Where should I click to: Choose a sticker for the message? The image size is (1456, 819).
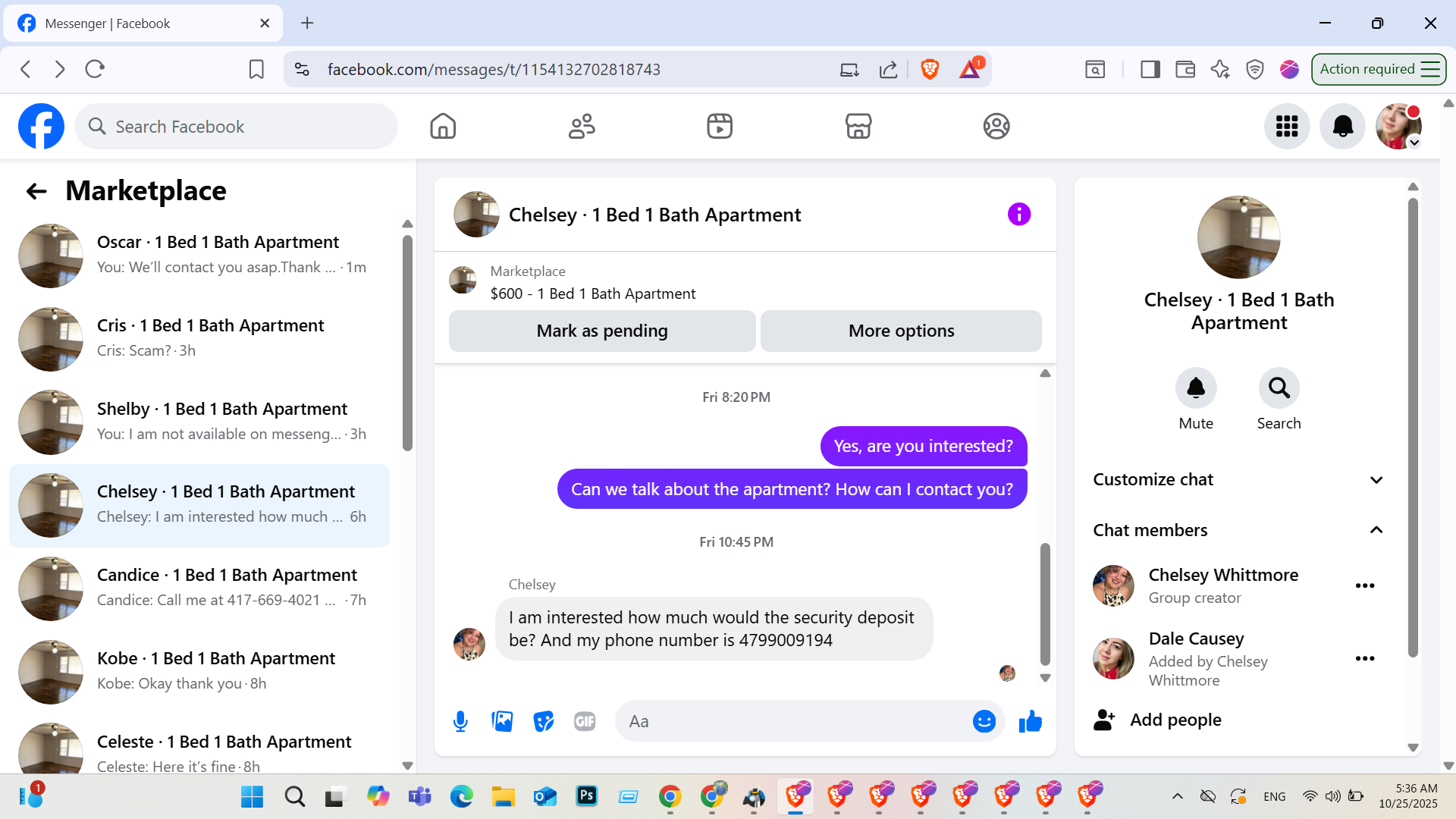pyautogui.click(x=544, y=721)
